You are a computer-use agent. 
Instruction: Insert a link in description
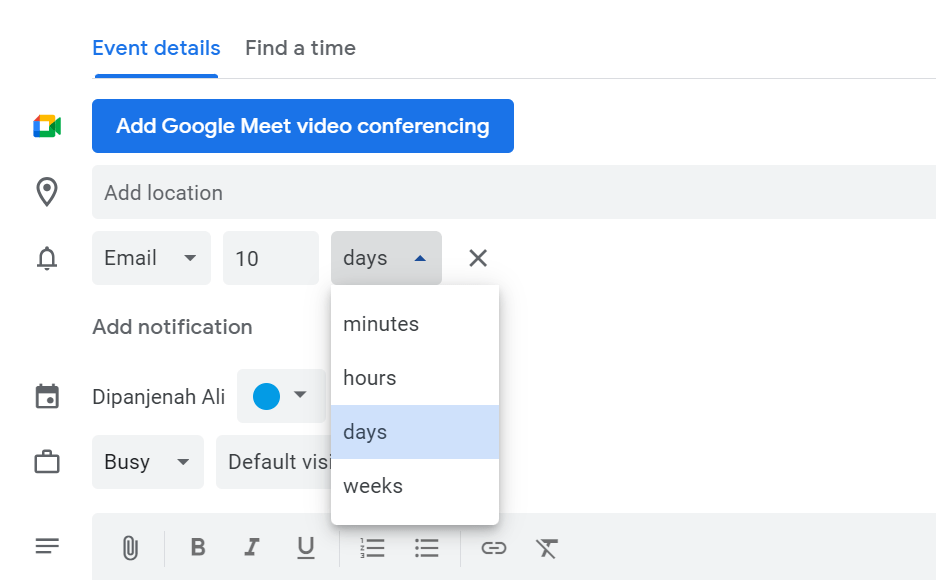click(494, 548)
